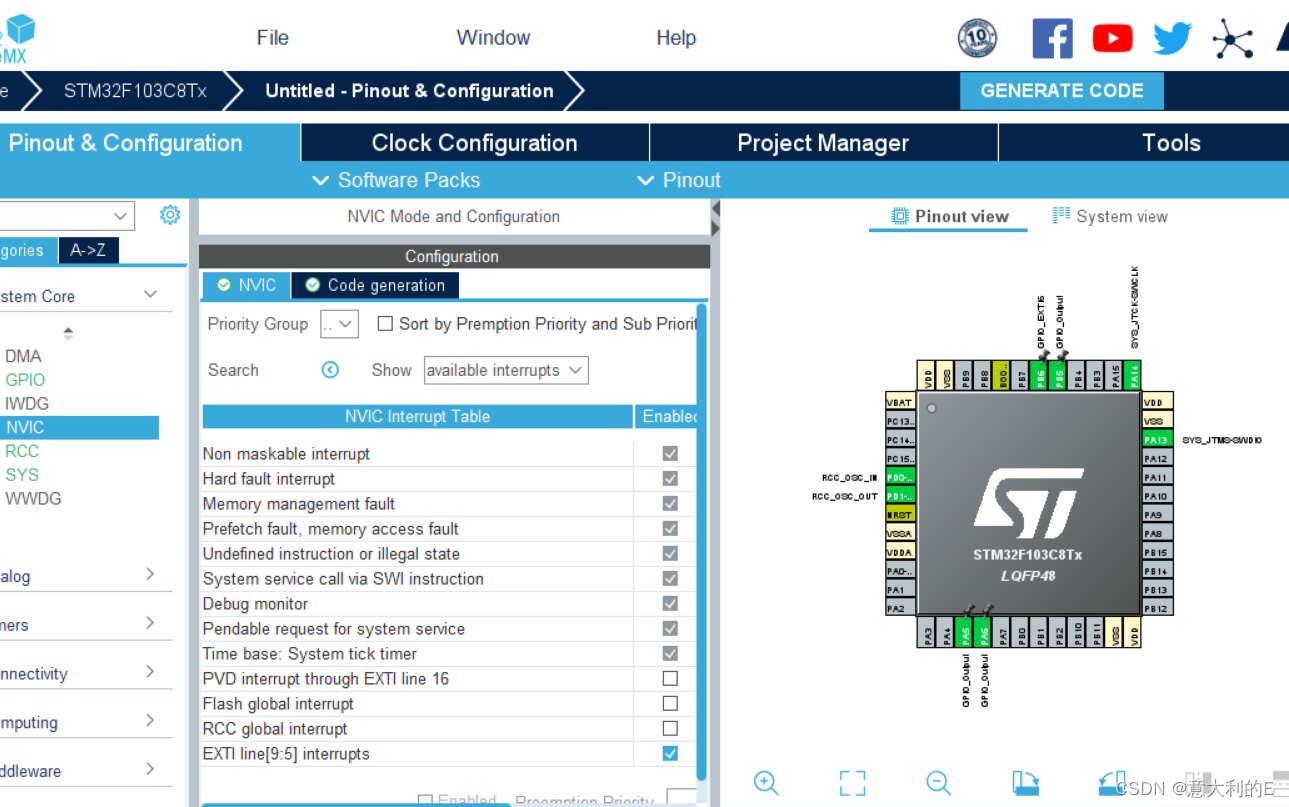The height and width of the screenshot is (807, 1289).
Task: Open the Window menu
Action: [x=493, y=38]
